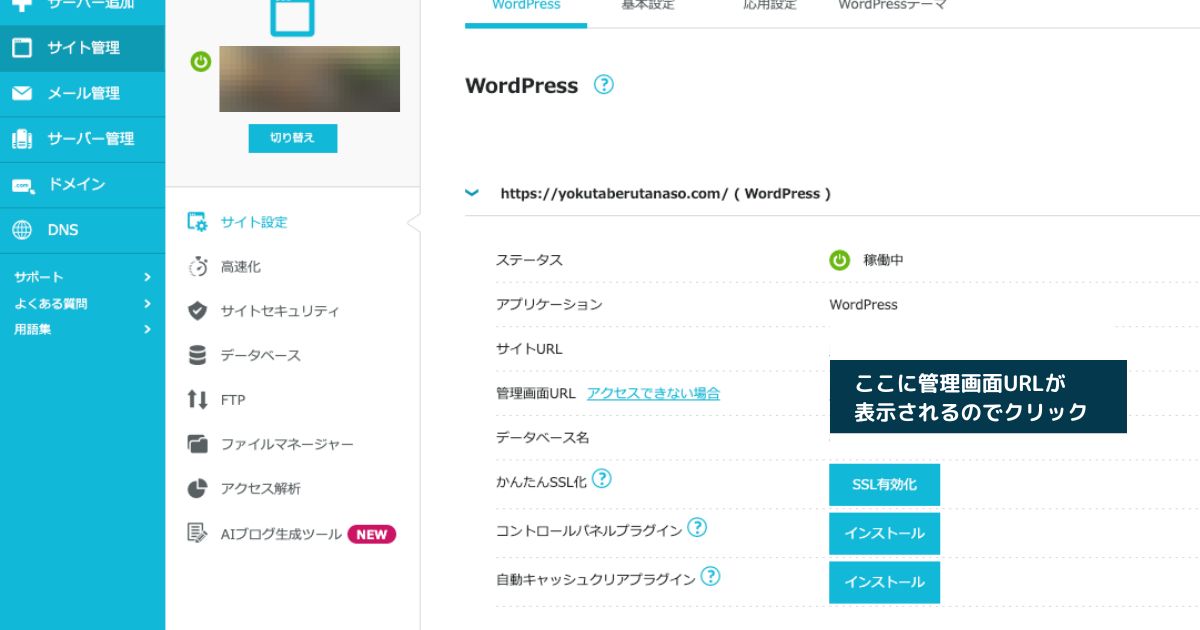Screen dimensions: 1200x630
Task: Click help icon beside WordPress heading
Action: [603, 85]
